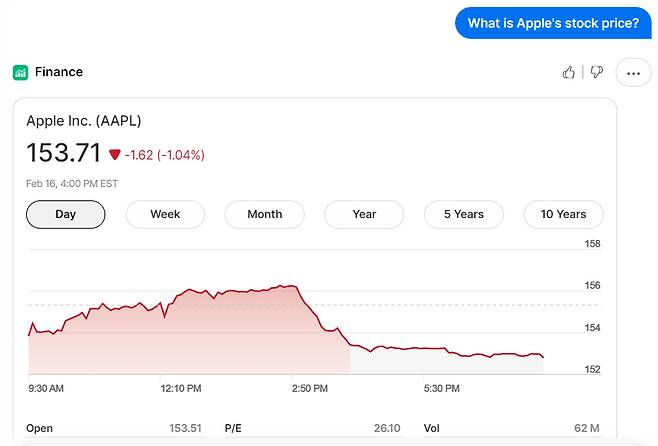
Task: Click the 5:30 PM axis label
Action: [441, 388]
